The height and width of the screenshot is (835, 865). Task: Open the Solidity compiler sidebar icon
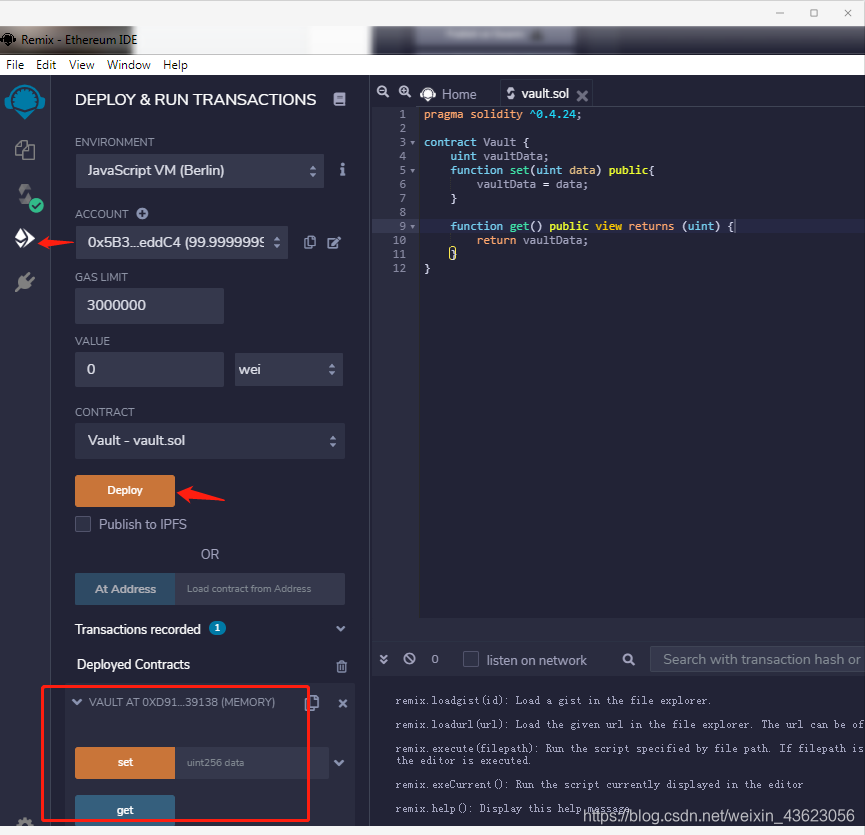(28, 197)
